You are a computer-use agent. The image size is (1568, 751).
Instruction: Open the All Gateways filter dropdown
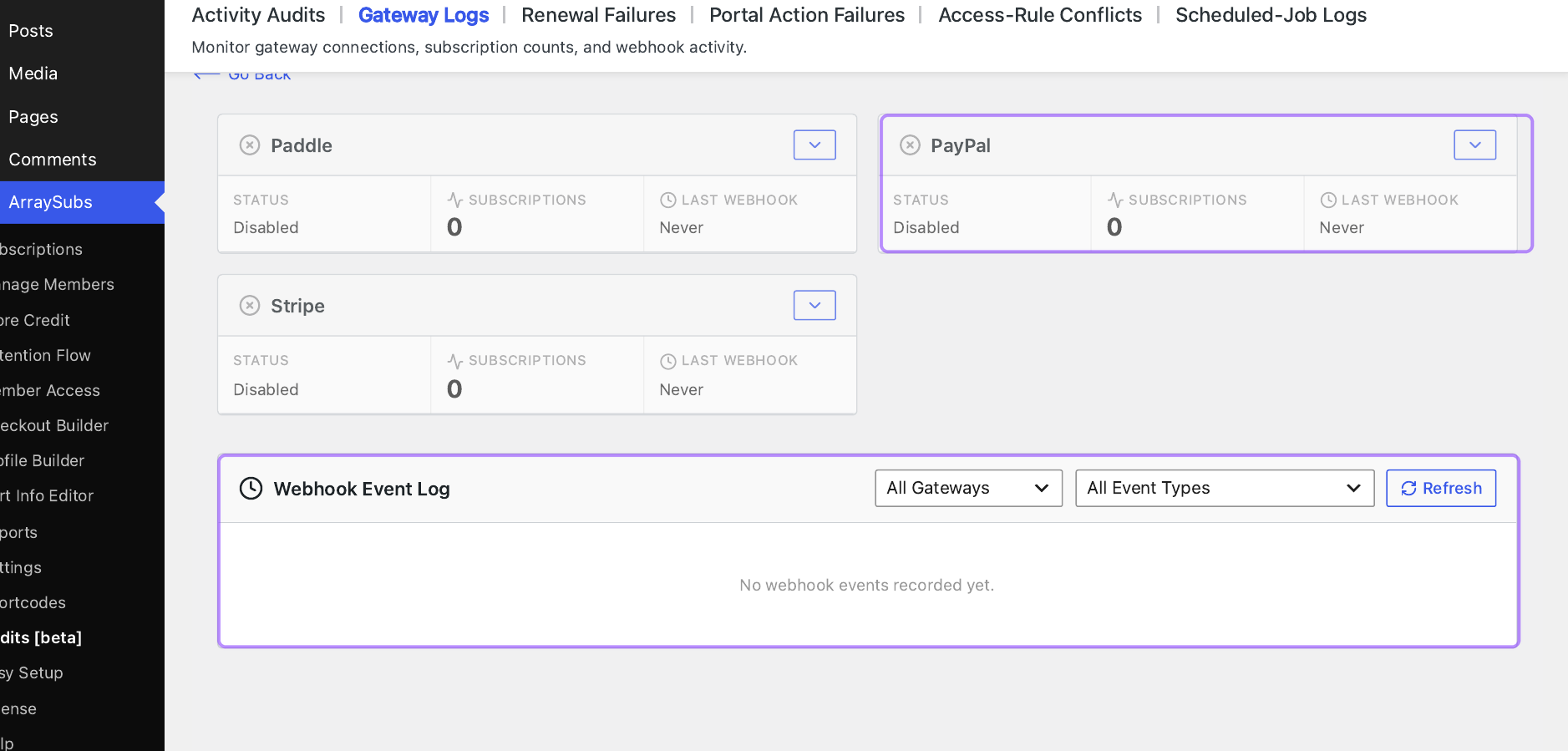(968, 488)
